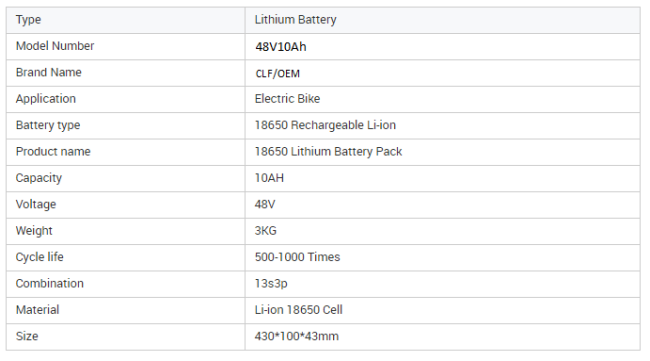Select 18650 Rechargeable Li-ion text
Screen dimensions: 650x361
tap(325, 125)
